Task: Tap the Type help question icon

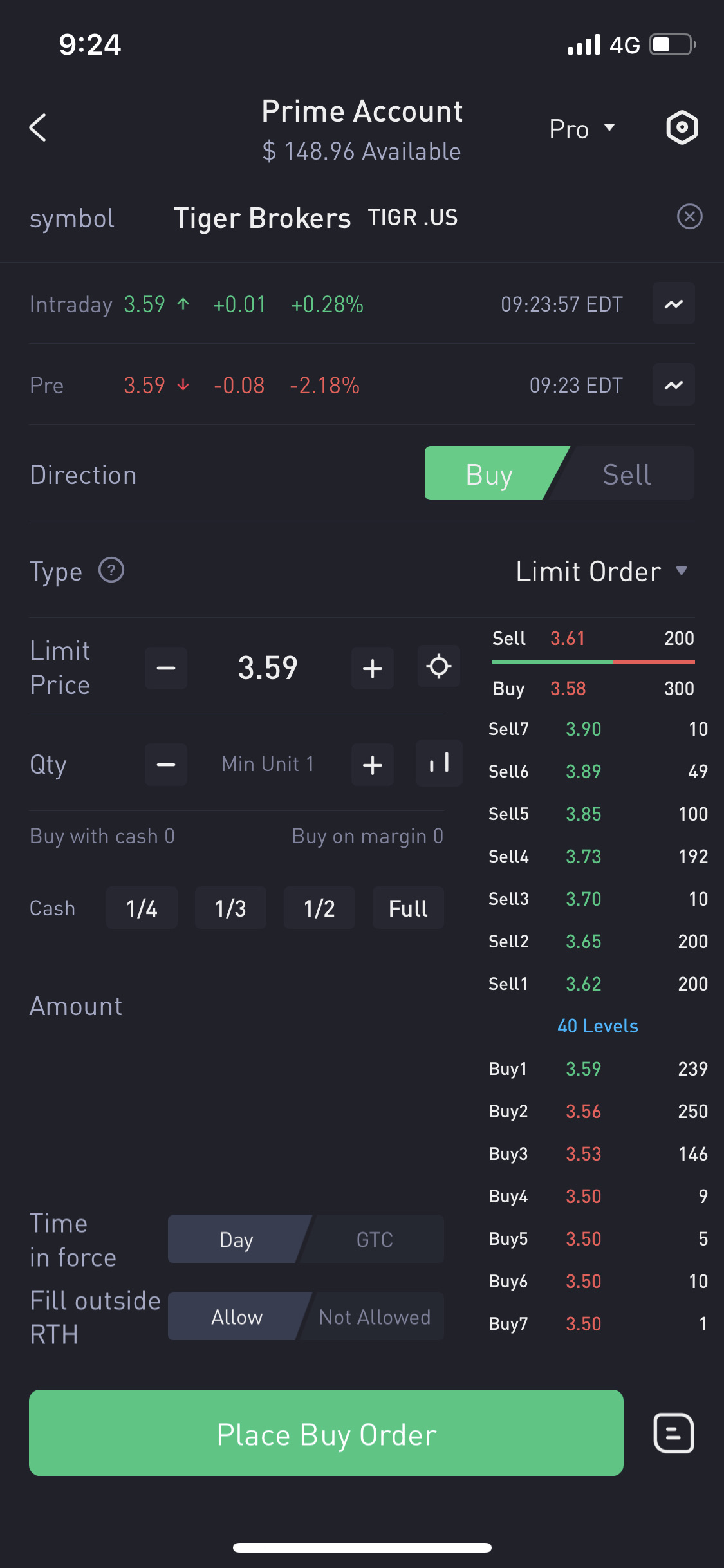Action: point(111,570)
